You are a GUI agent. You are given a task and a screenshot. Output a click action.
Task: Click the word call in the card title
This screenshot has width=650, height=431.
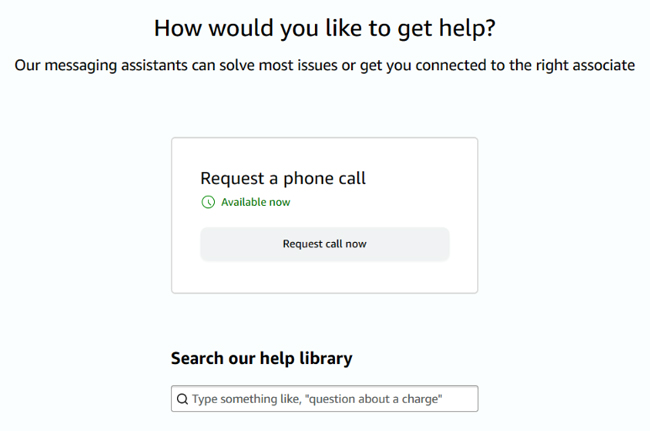pyautogui.click(x=352, y=178)
